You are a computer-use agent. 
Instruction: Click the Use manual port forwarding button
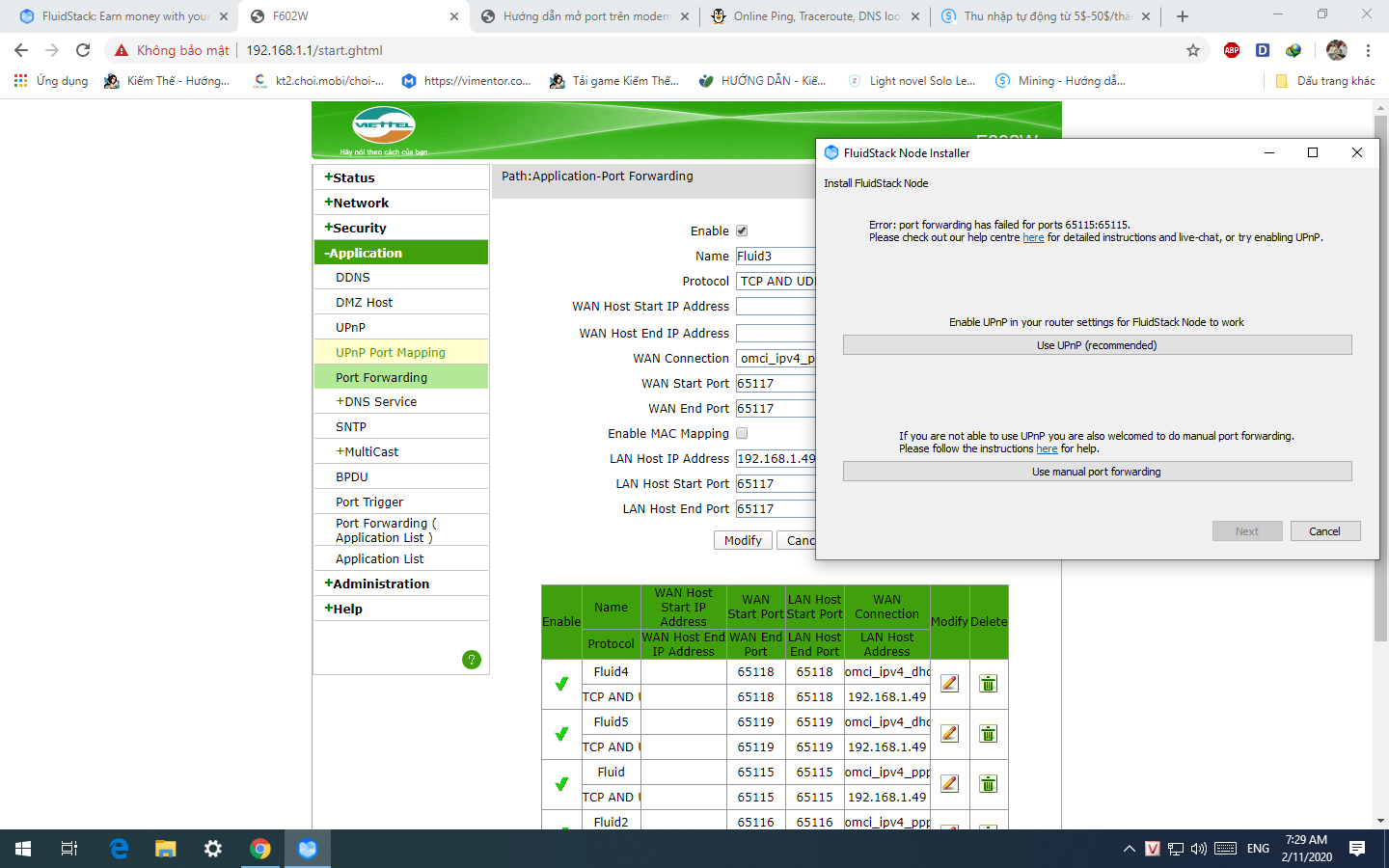pyautogui.click(x=1097, y=472)
